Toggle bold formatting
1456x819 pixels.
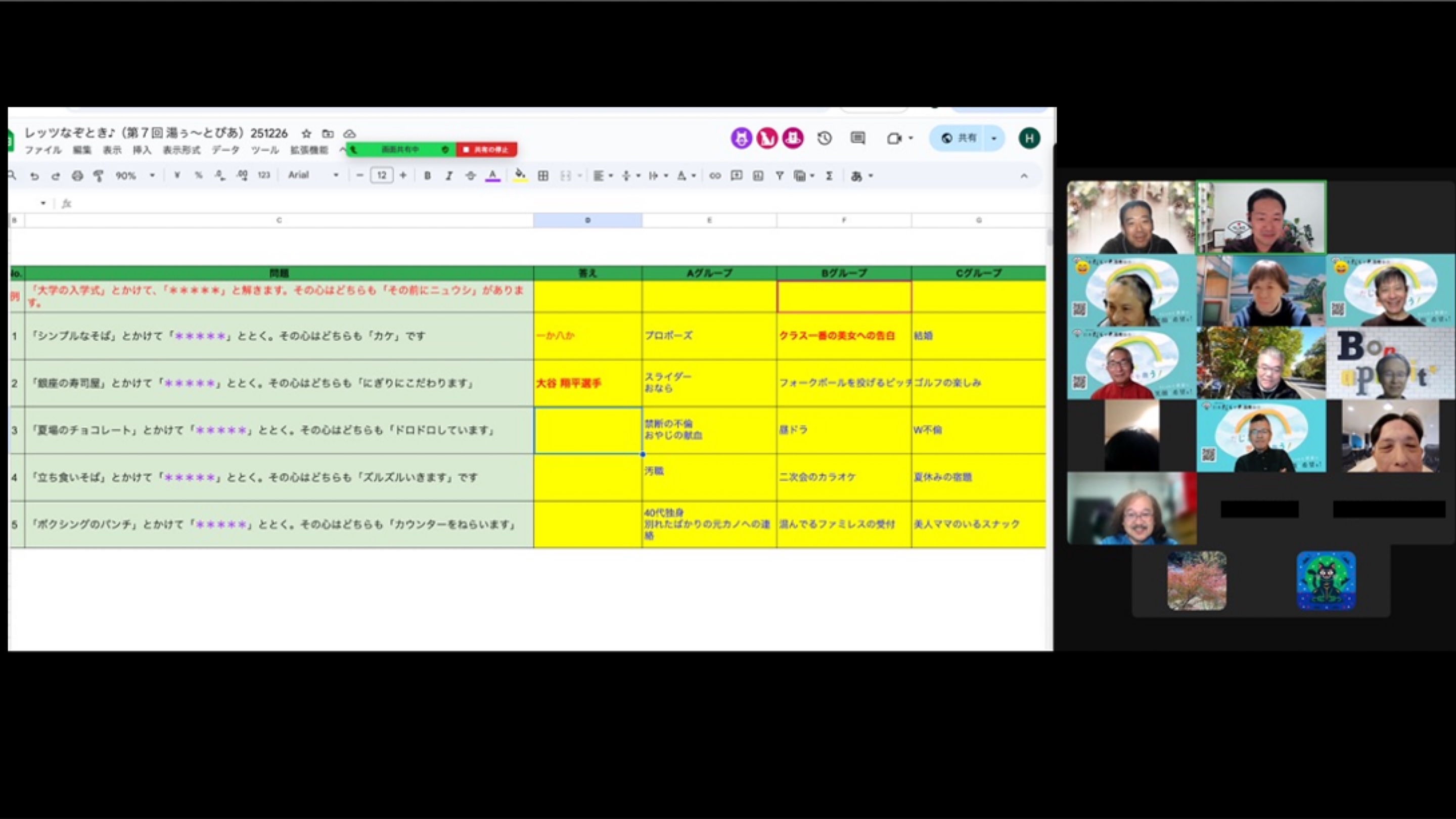[427, 176]
